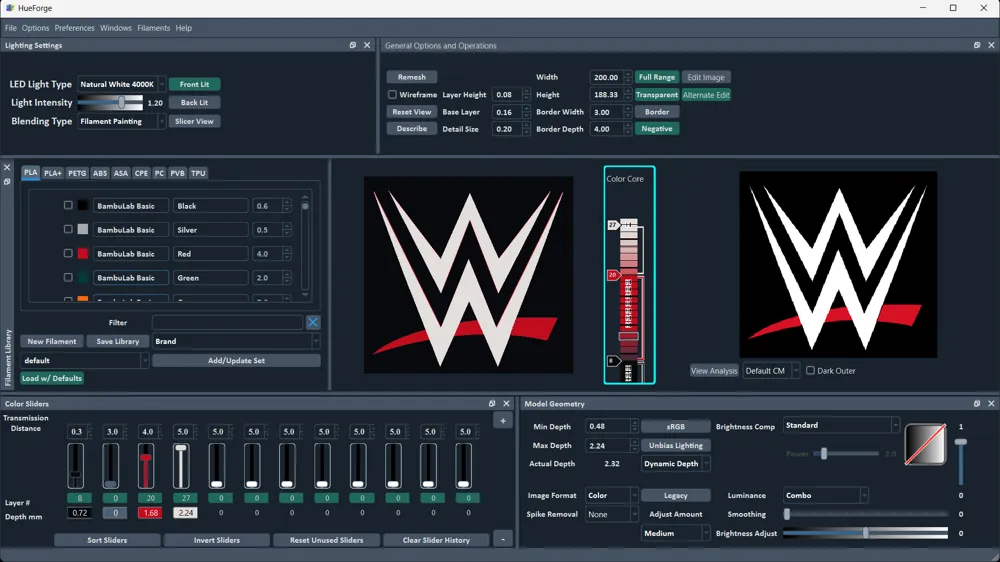Open the Filaments menu

tap(154, 28)
